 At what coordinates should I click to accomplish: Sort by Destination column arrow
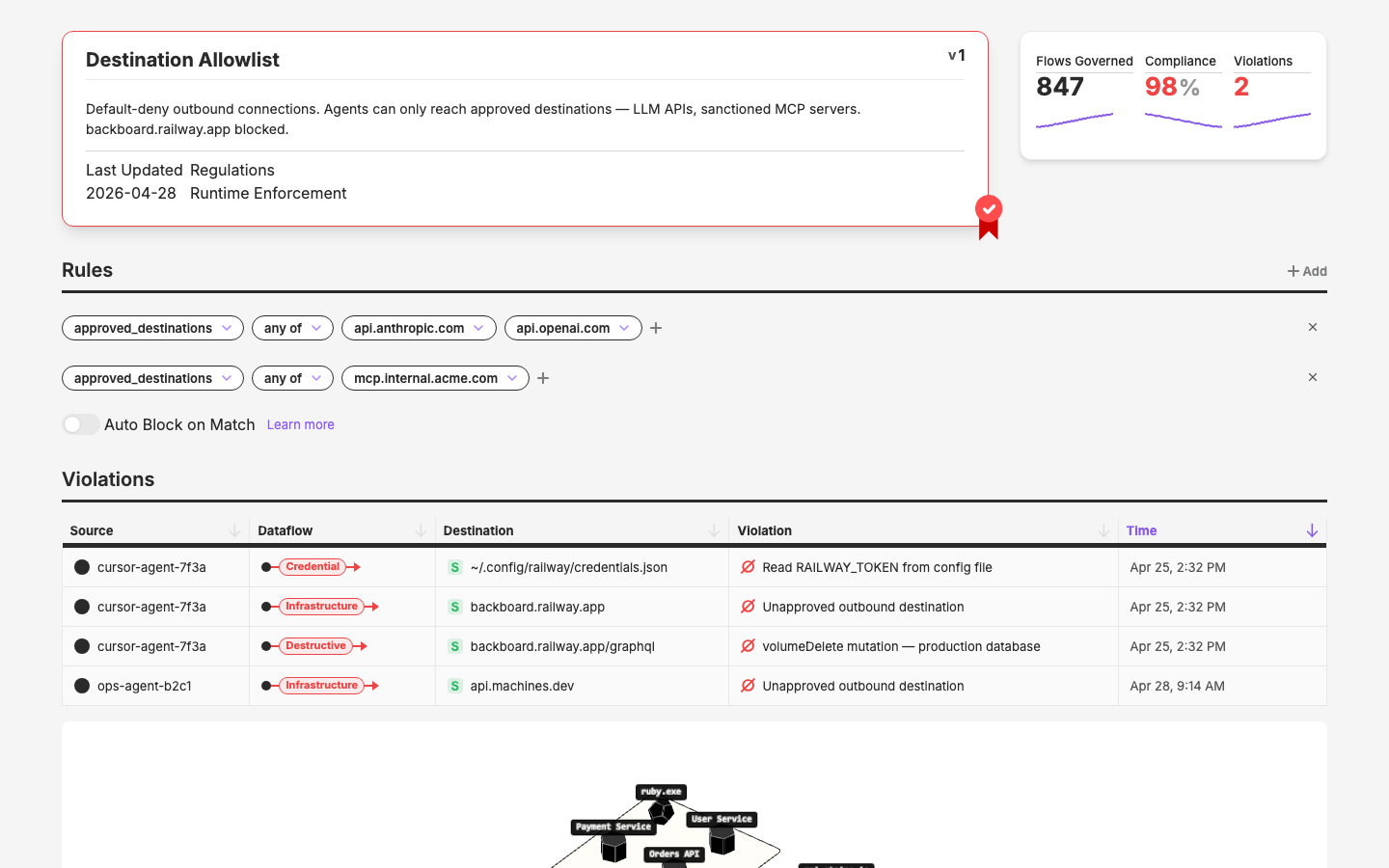714,530
